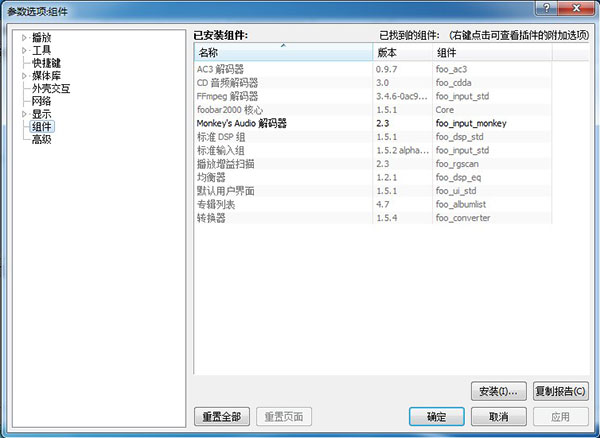Select the 组件 tree item
The width and height of the screenshot is (600, 438).
[42, 127]
